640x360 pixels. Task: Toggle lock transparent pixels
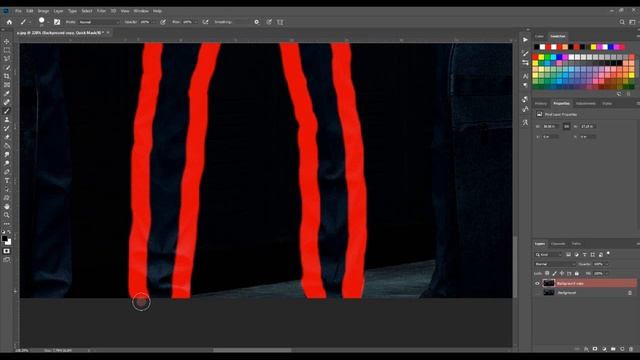click(x=547, y=273)
